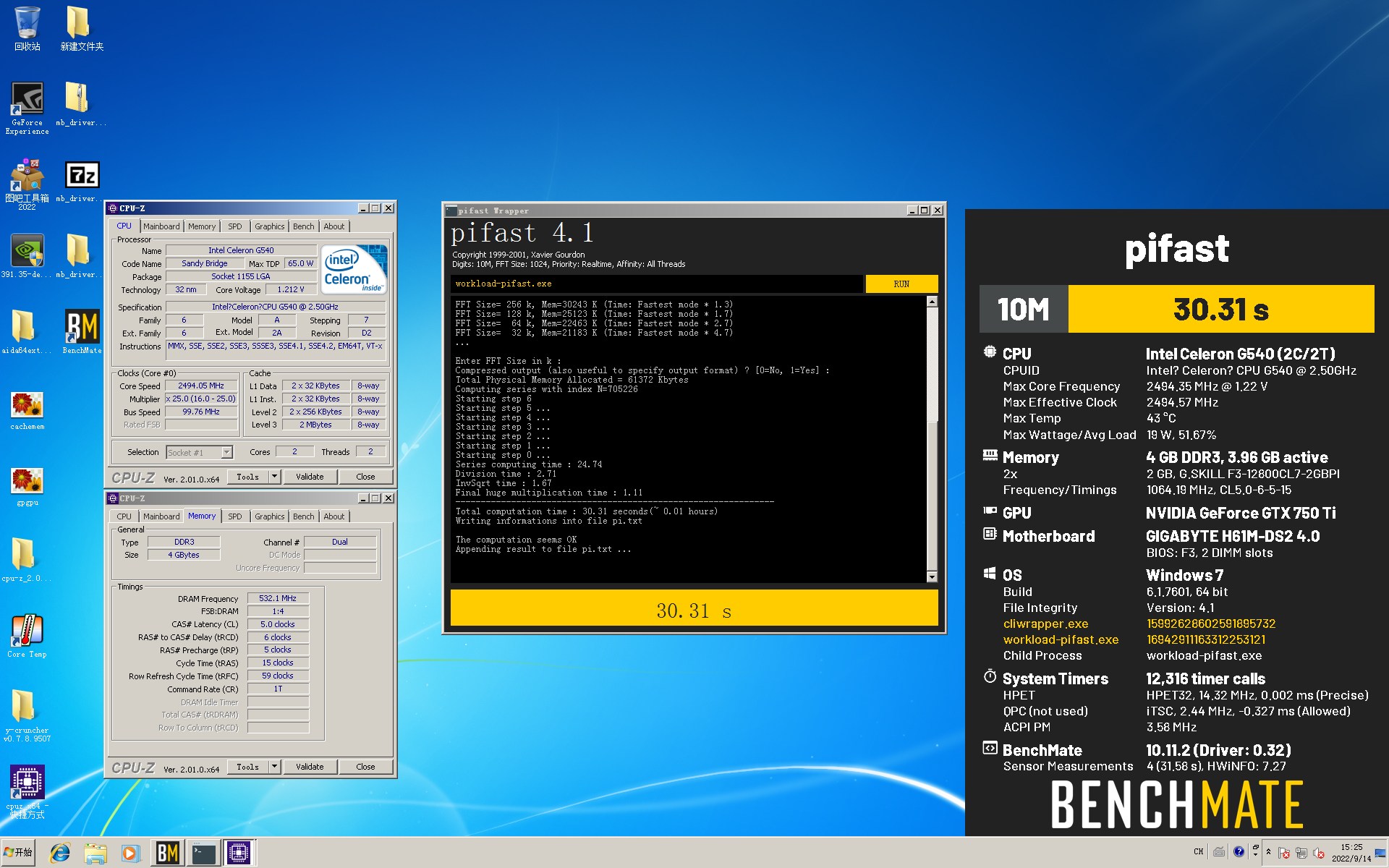Image resolution: width=1389 pixels, height=868 pixels.
Task: Click the language bar help icon
Action: pos(1239,851)
